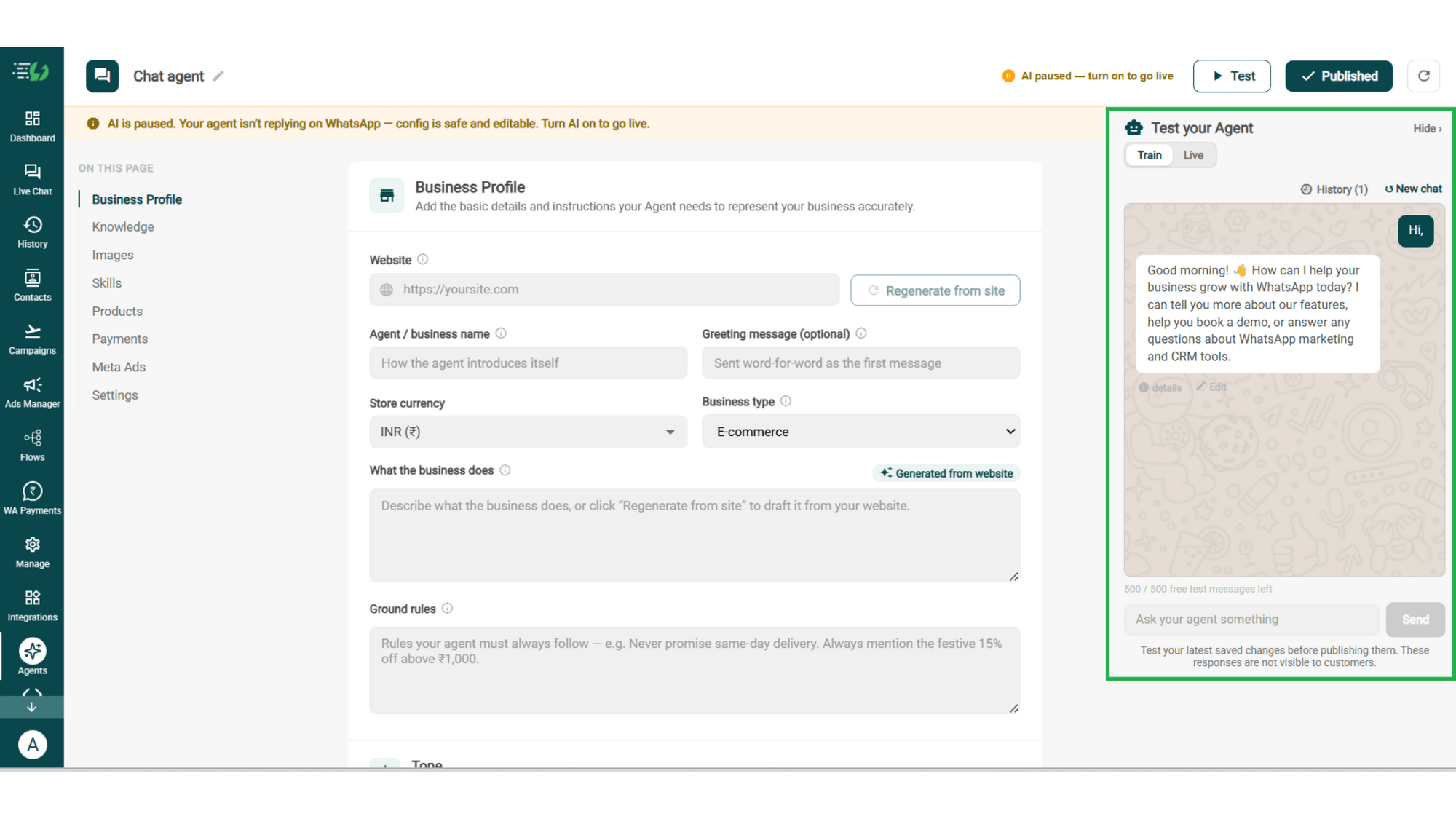Open Campaigns from the sidebar
Image resolution: width=1456 pixels, height=819 pixels.
click(x=32, y=339)
